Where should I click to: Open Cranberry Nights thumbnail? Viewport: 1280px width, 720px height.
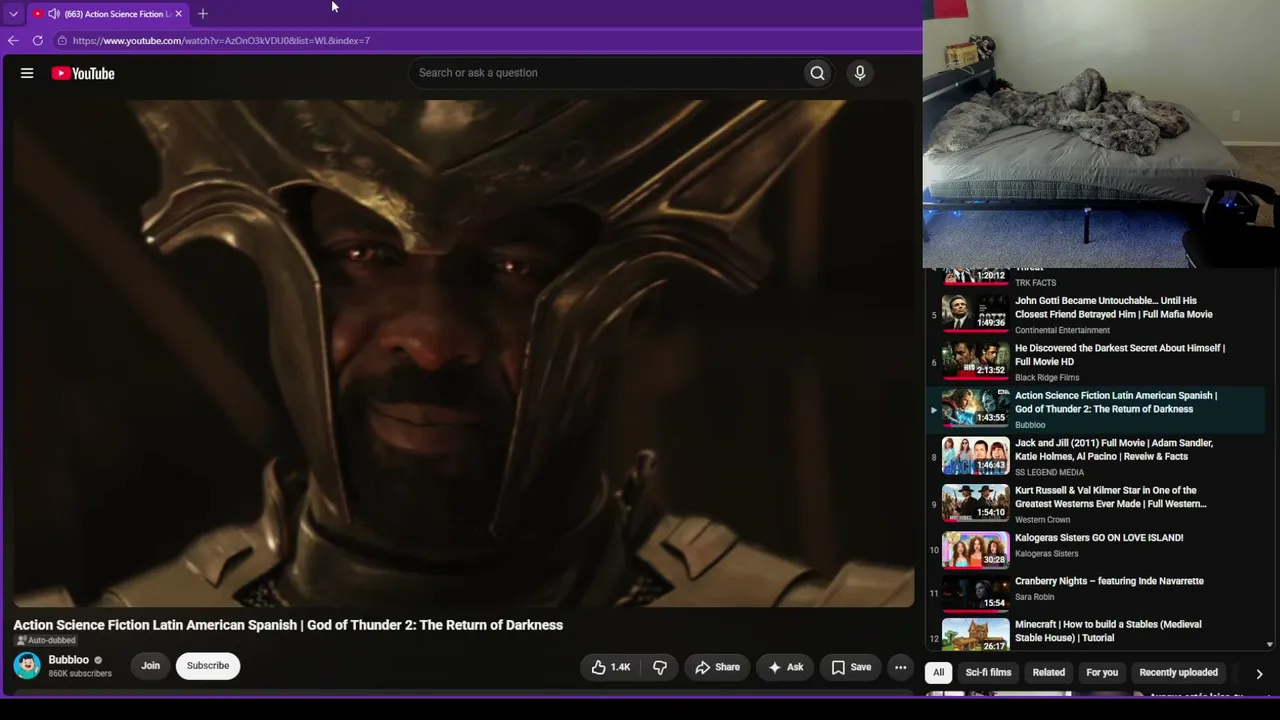(975, 592)
